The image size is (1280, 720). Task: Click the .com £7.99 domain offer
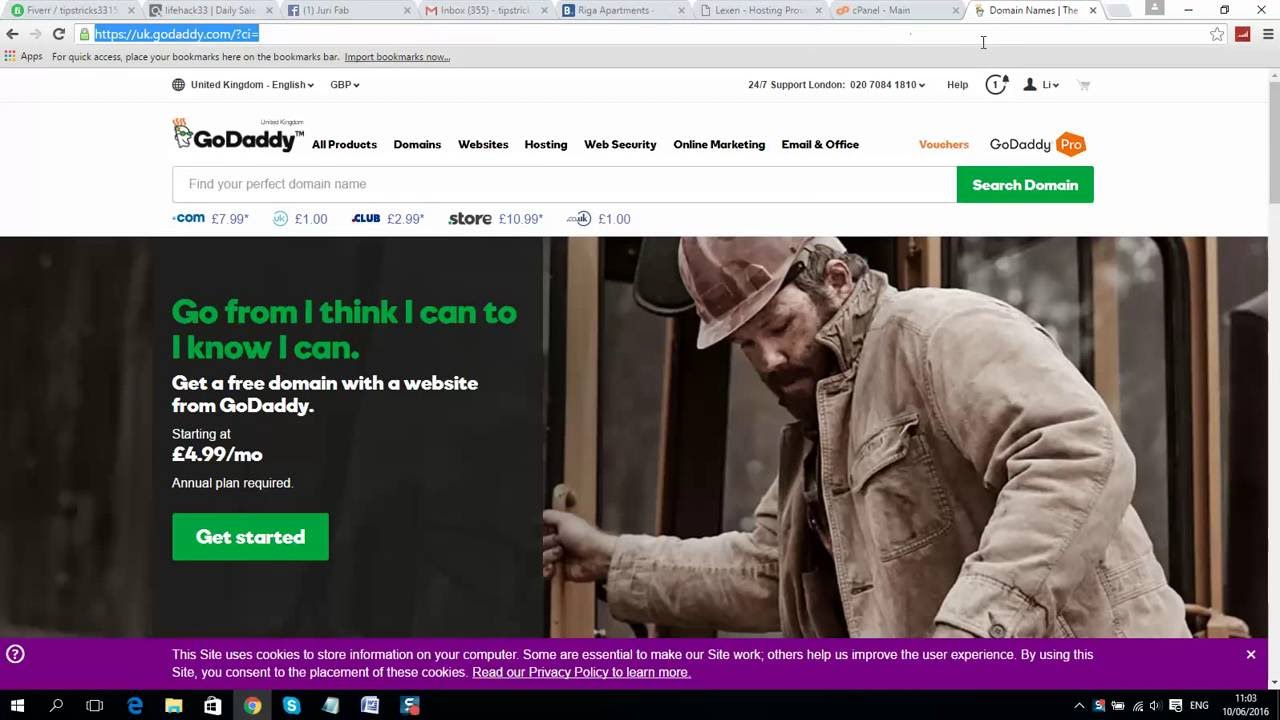(210, 219)
